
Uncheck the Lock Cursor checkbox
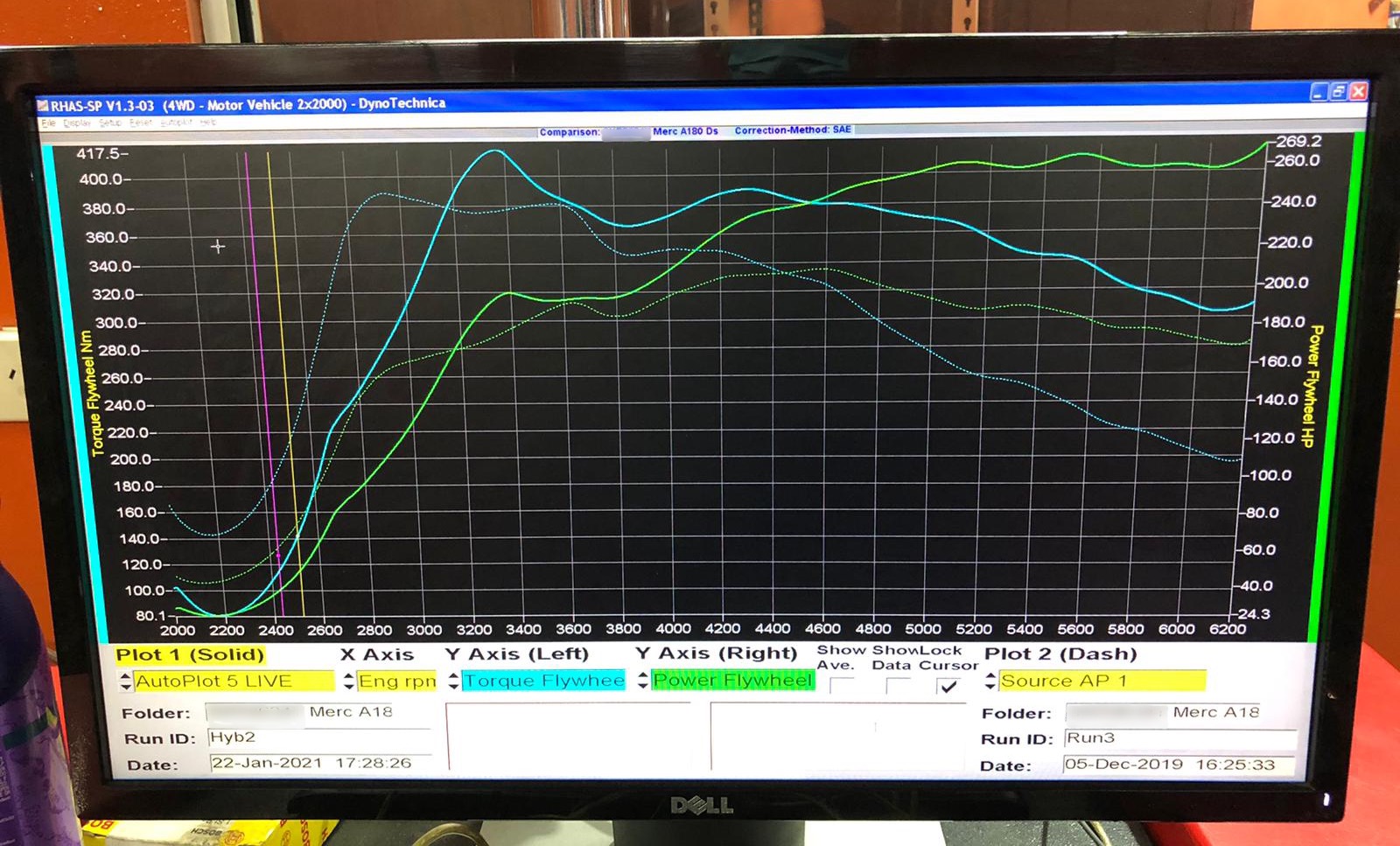[948, 687]
